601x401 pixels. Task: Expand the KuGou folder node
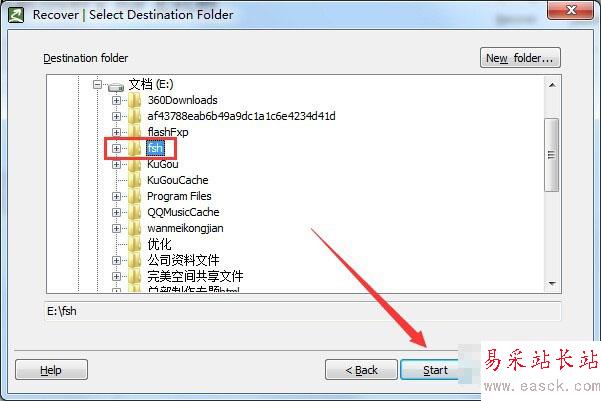pos(116,164)
